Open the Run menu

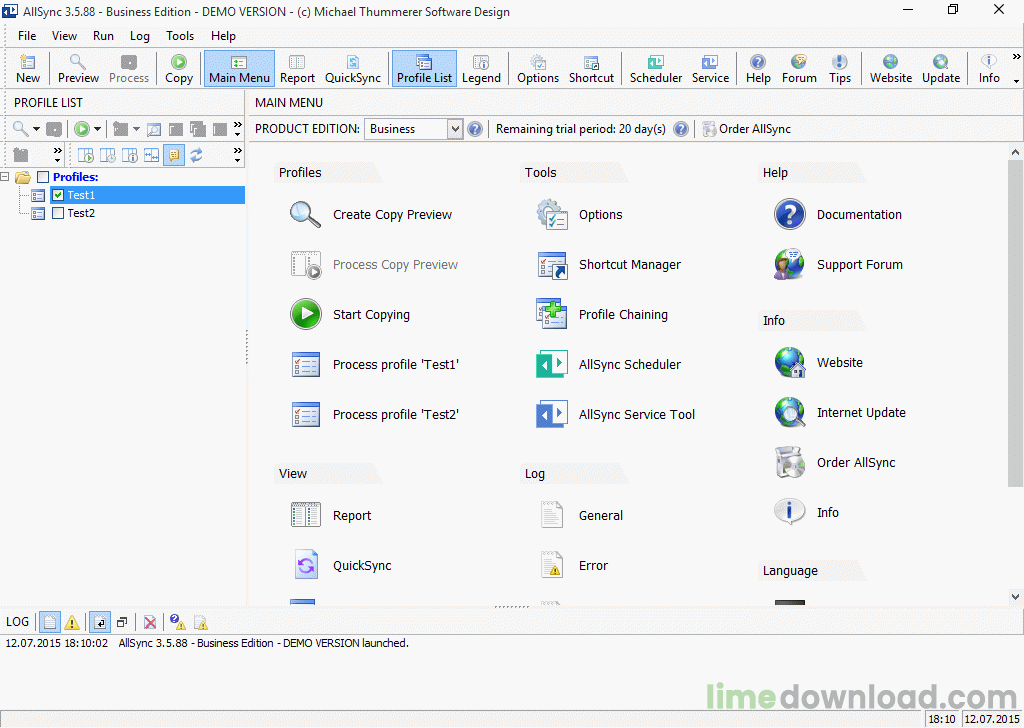(103, 36)
